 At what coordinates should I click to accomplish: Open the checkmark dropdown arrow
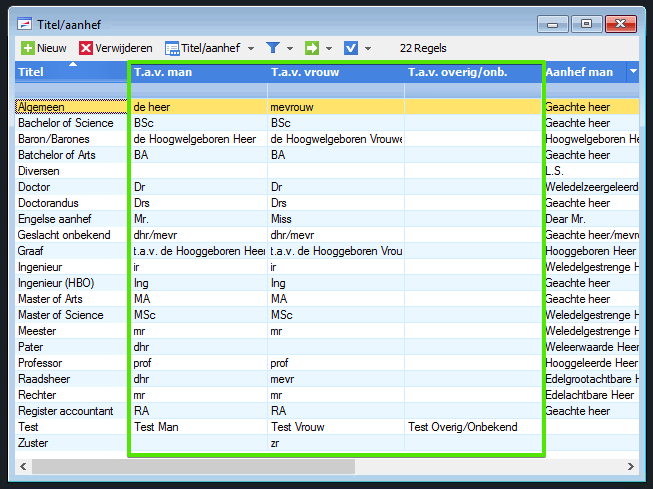coord(368,48)
